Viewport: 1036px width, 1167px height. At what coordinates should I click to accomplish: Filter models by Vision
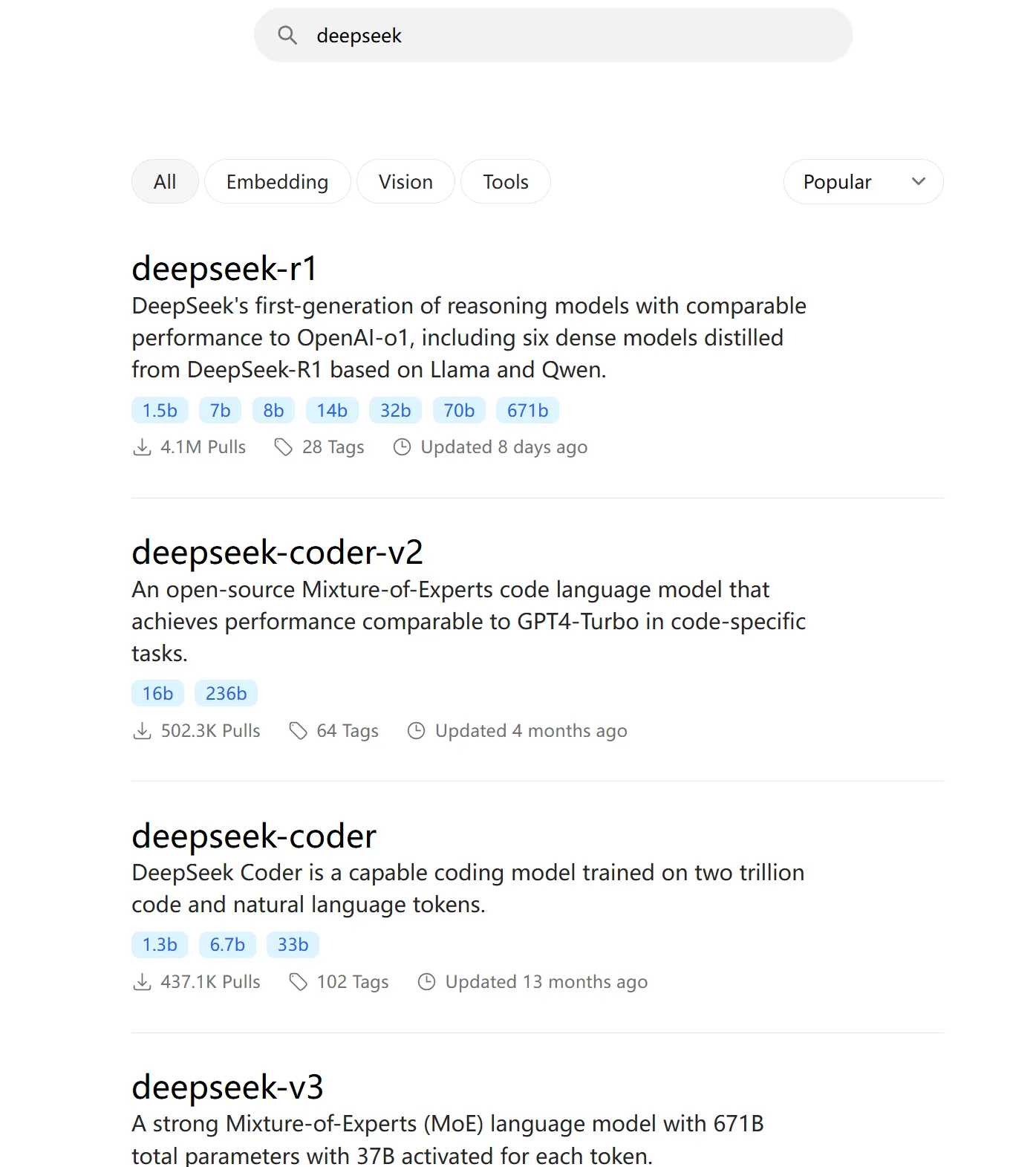click(405, 181)
